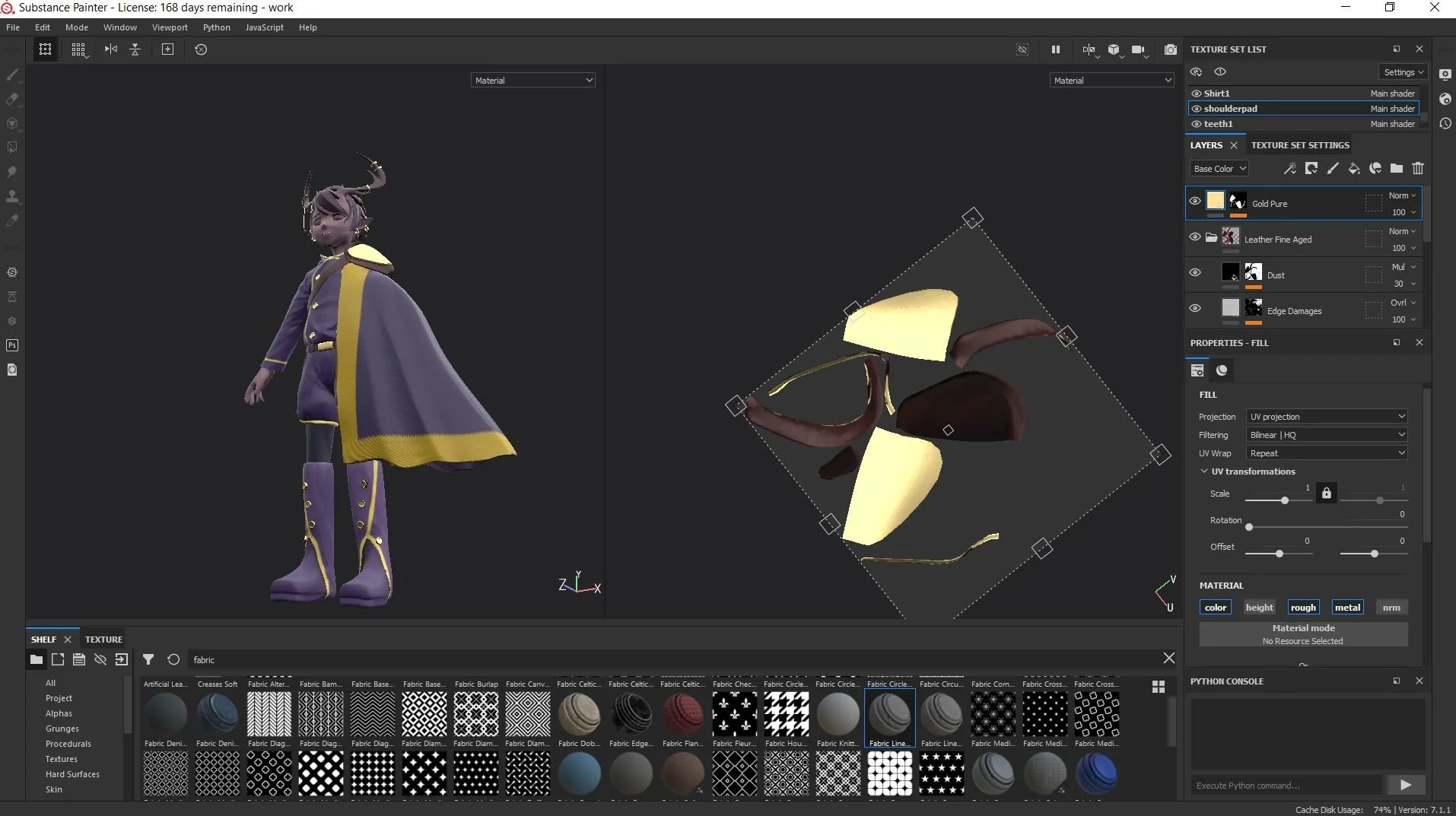Select the Paint brush tool

pyautogui.click(x=12, y=75)
